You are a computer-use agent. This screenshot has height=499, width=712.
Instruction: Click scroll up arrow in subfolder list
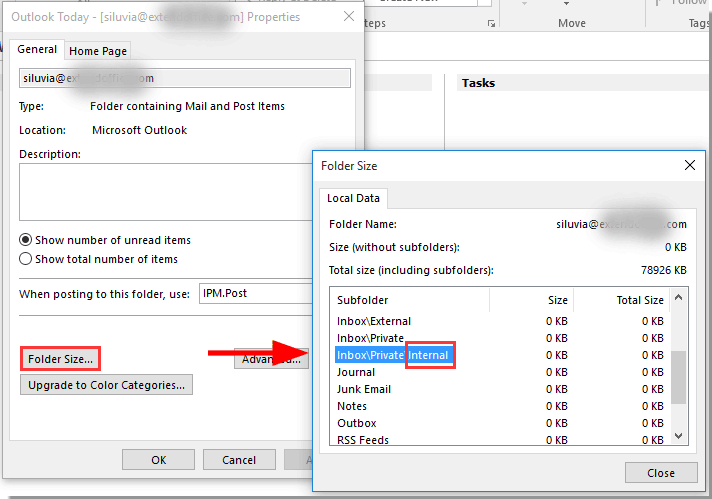click(x=679, y=298)
